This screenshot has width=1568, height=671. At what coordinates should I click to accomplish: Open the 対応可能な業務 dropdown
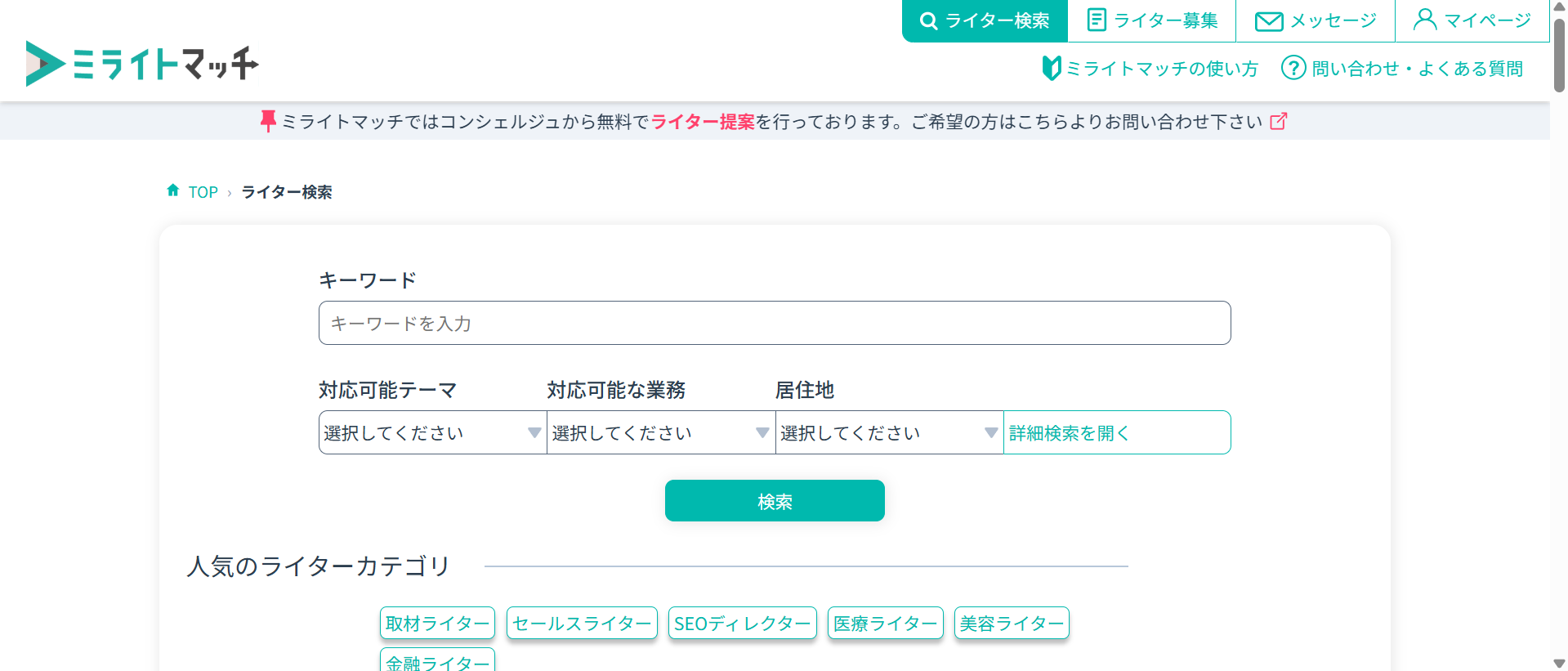(x=660, y=432)
